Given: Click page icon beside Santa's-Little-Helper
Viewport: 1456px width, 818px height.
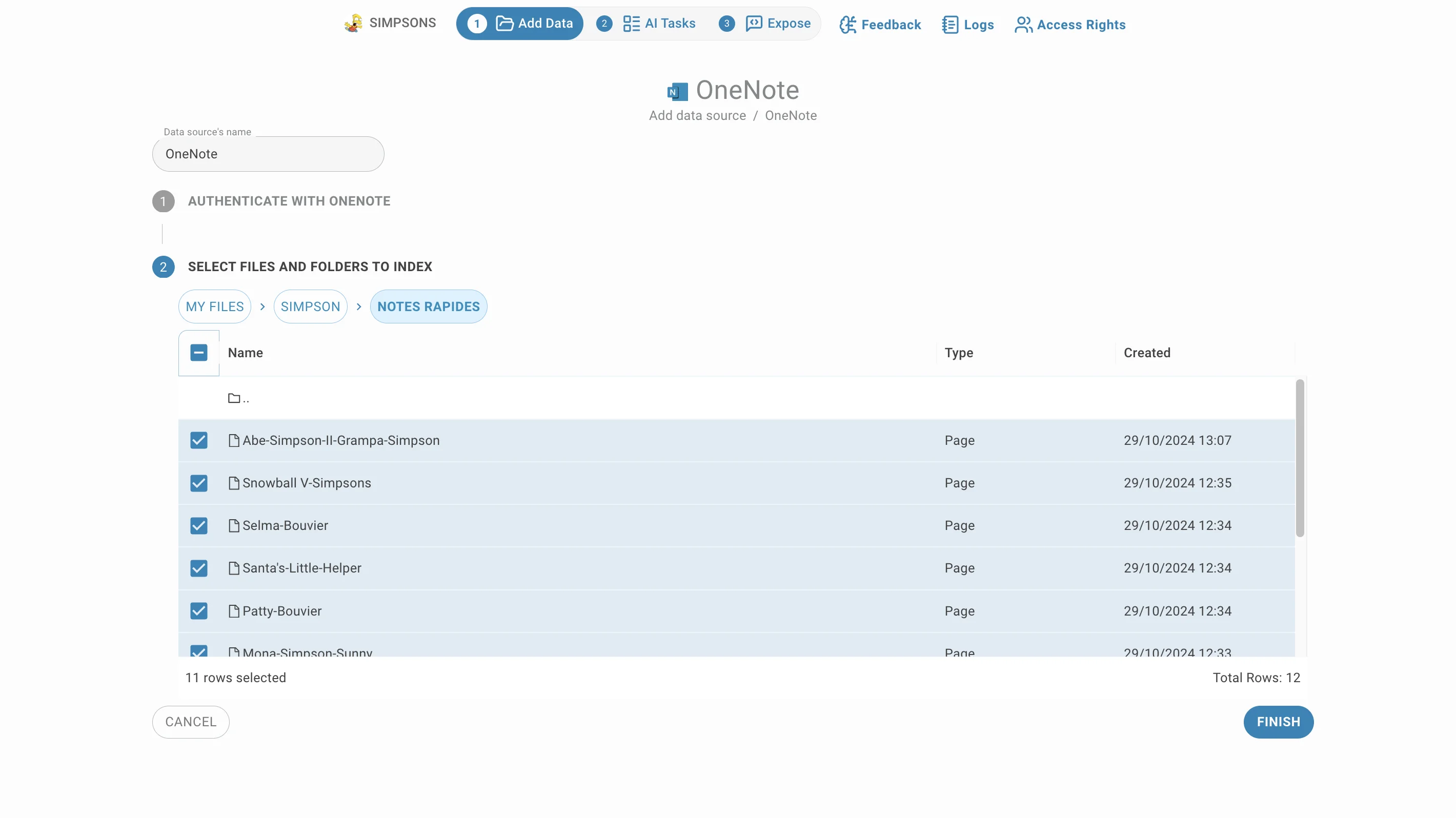Looking at the screenshot, I should [x=233, y=568].
